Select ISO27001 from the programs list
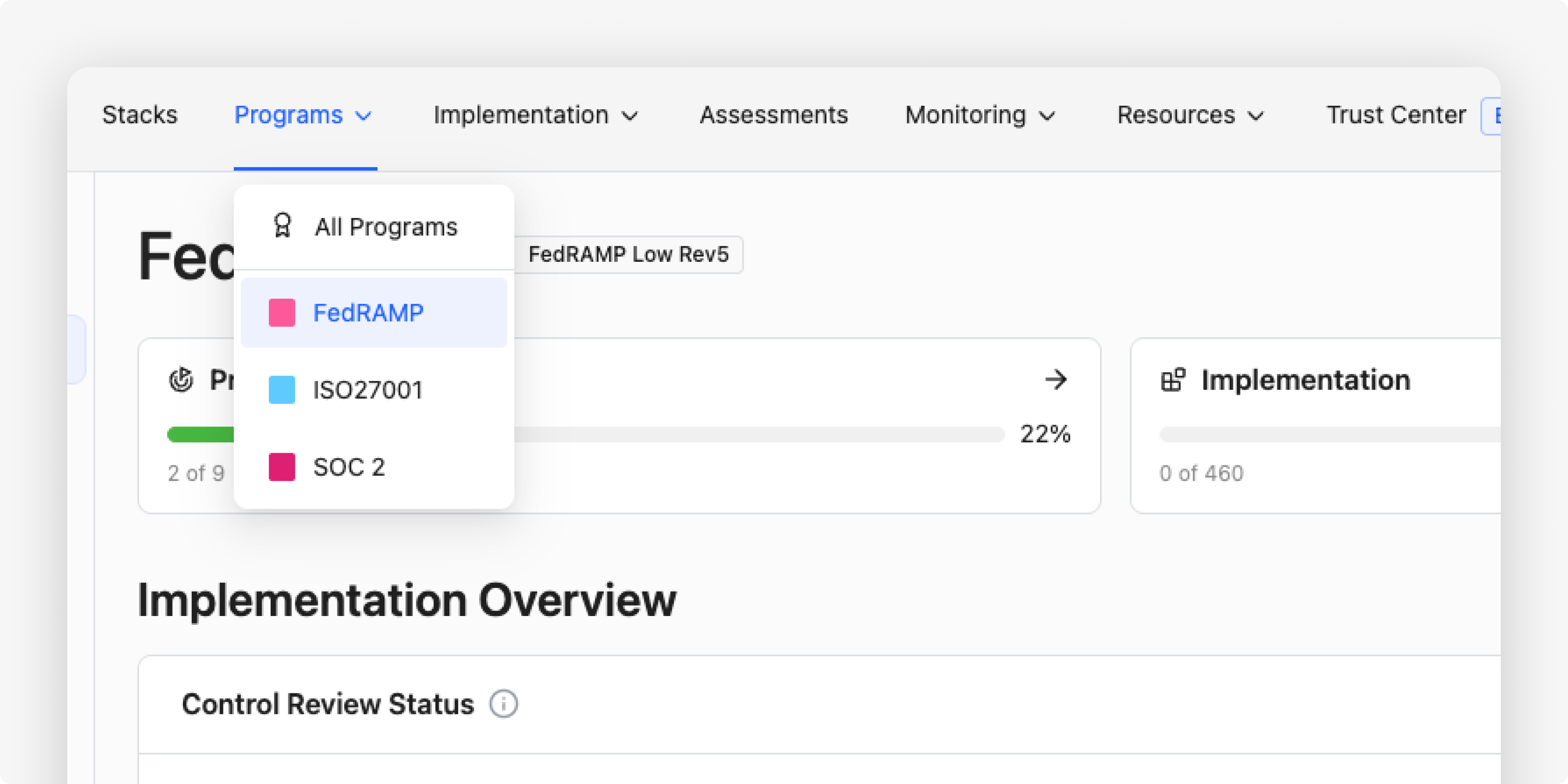 (374, 390)
